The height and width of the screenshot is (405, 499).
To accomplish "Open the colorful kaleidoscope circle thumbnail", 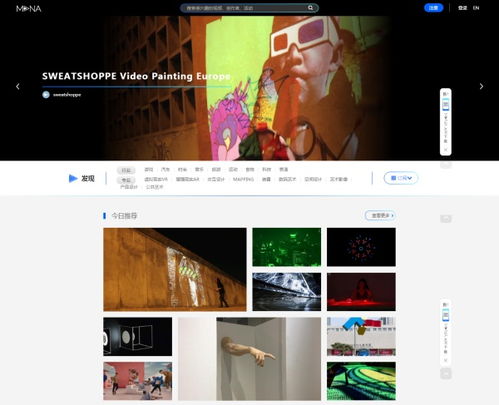I will (x=361, y=247).
